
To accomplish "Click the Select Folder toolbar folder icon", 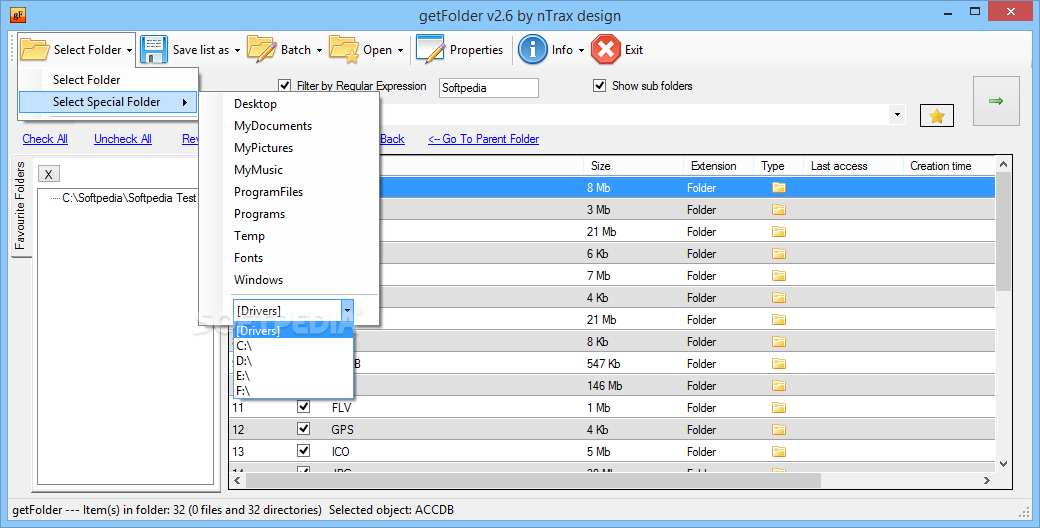I will click(x=34, y=50).
